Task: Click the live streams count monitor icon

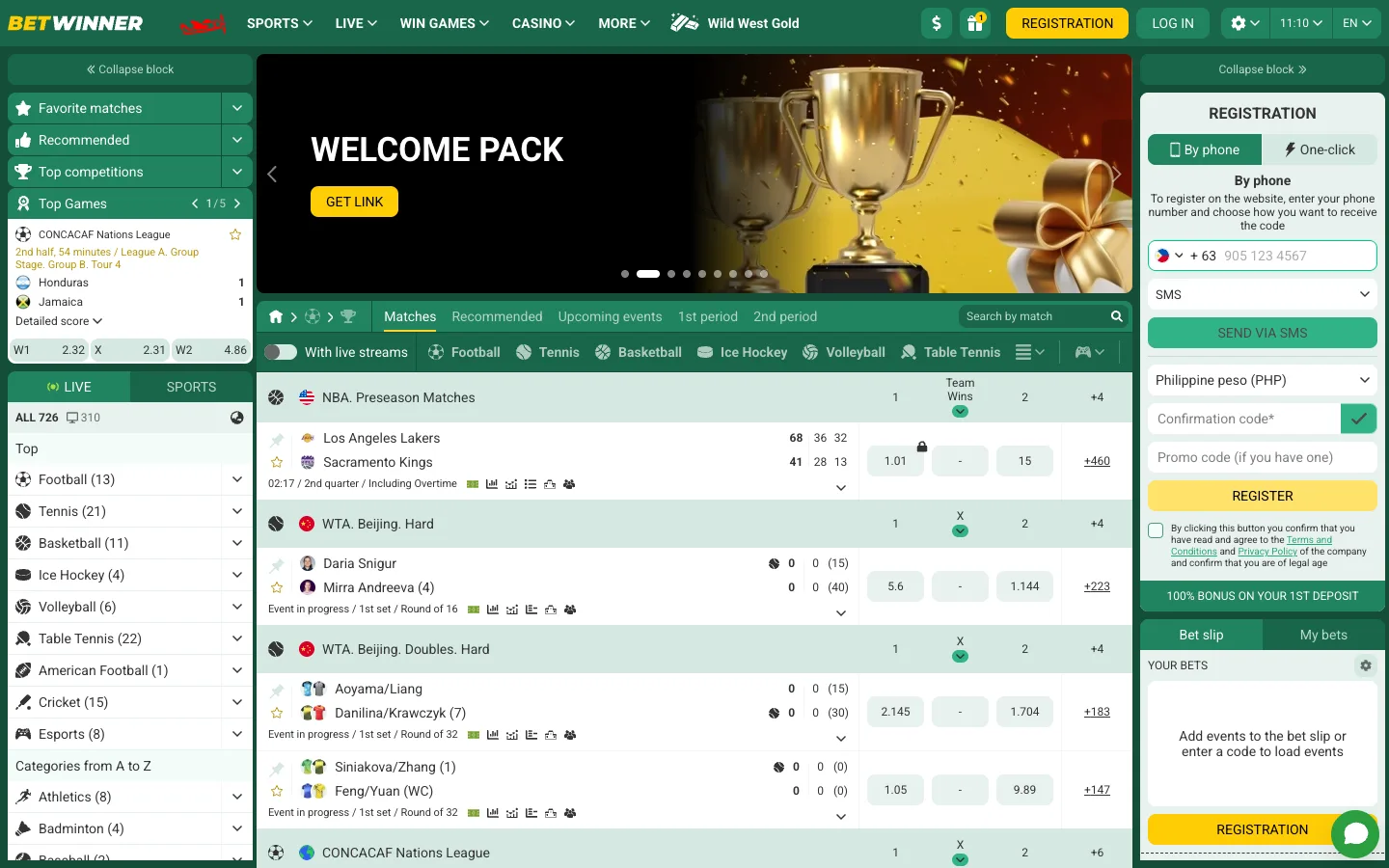Action: [72, 418]
